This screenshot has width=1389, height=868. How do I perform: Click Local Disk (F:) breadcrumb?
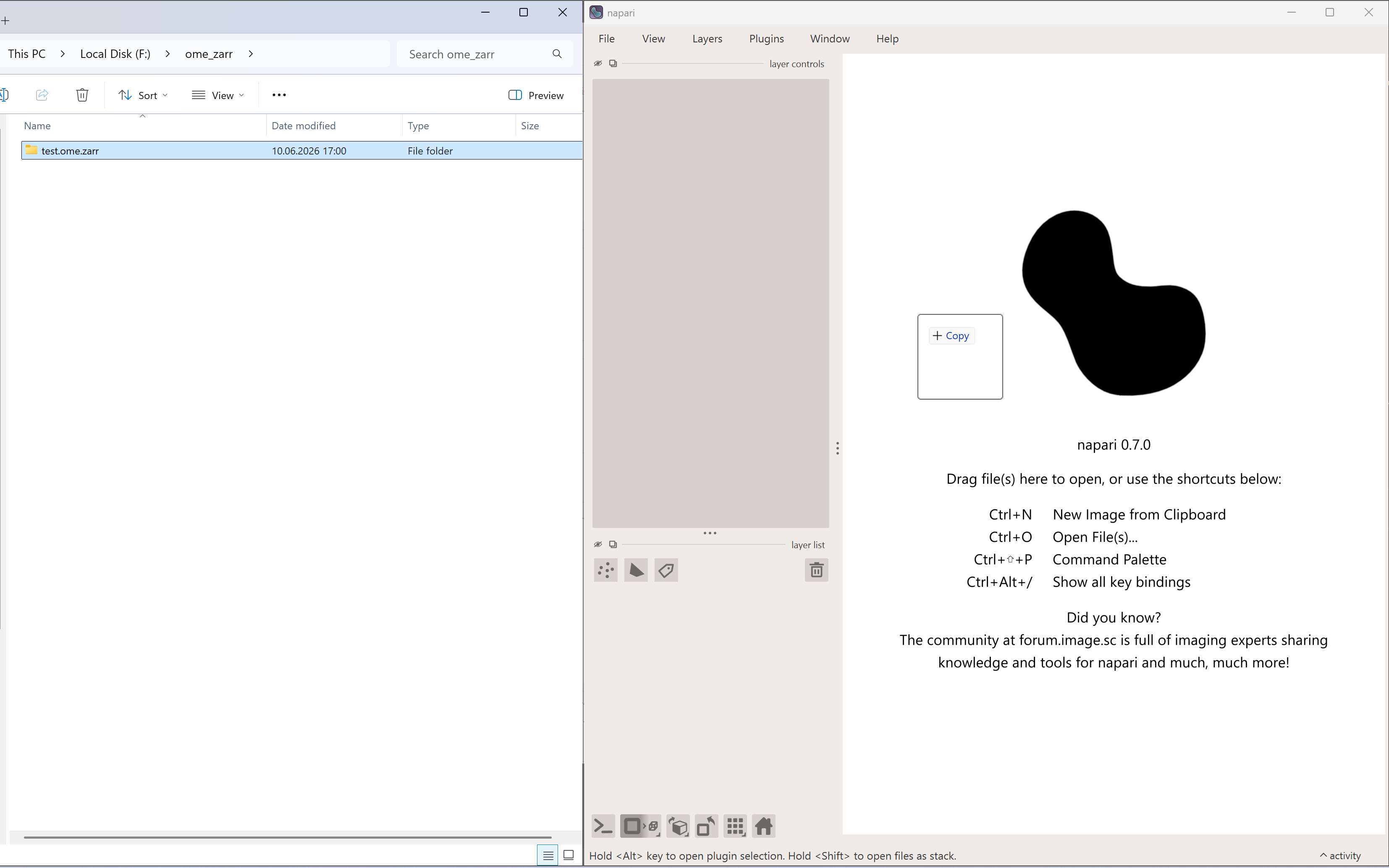115,54
